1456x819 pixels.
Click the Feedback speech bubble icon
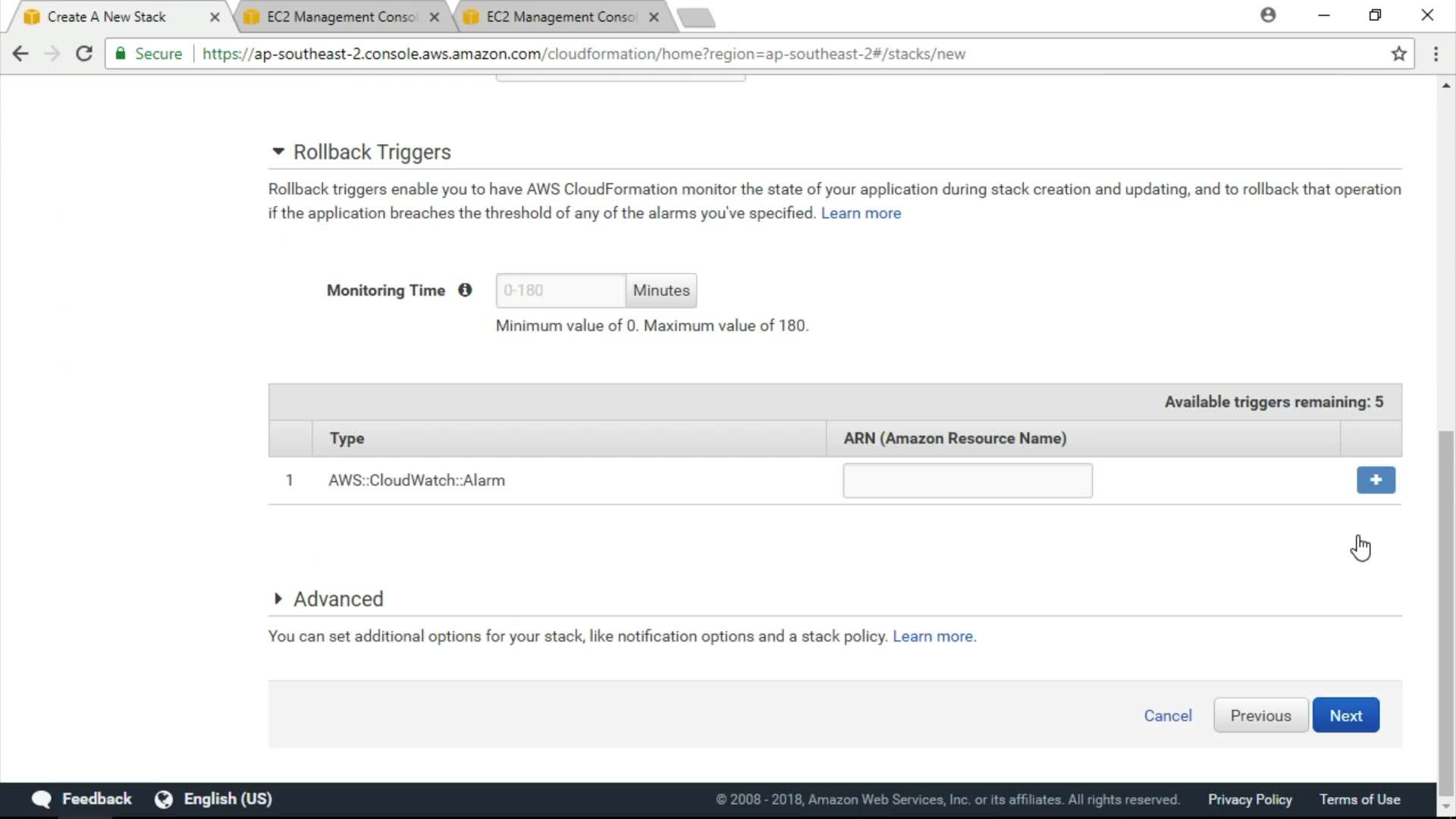click(x=42, y=799)
